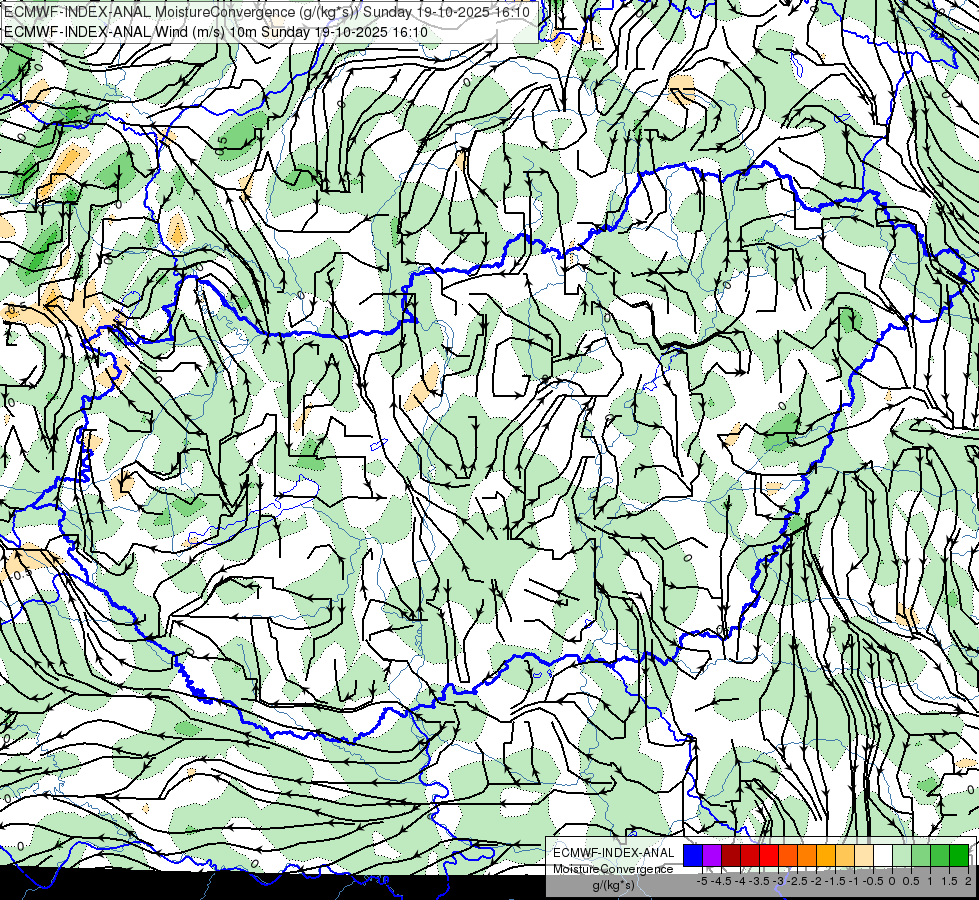
Task: Click the medium green swatch between 1 and 1.5
Action: pos(940,855)
